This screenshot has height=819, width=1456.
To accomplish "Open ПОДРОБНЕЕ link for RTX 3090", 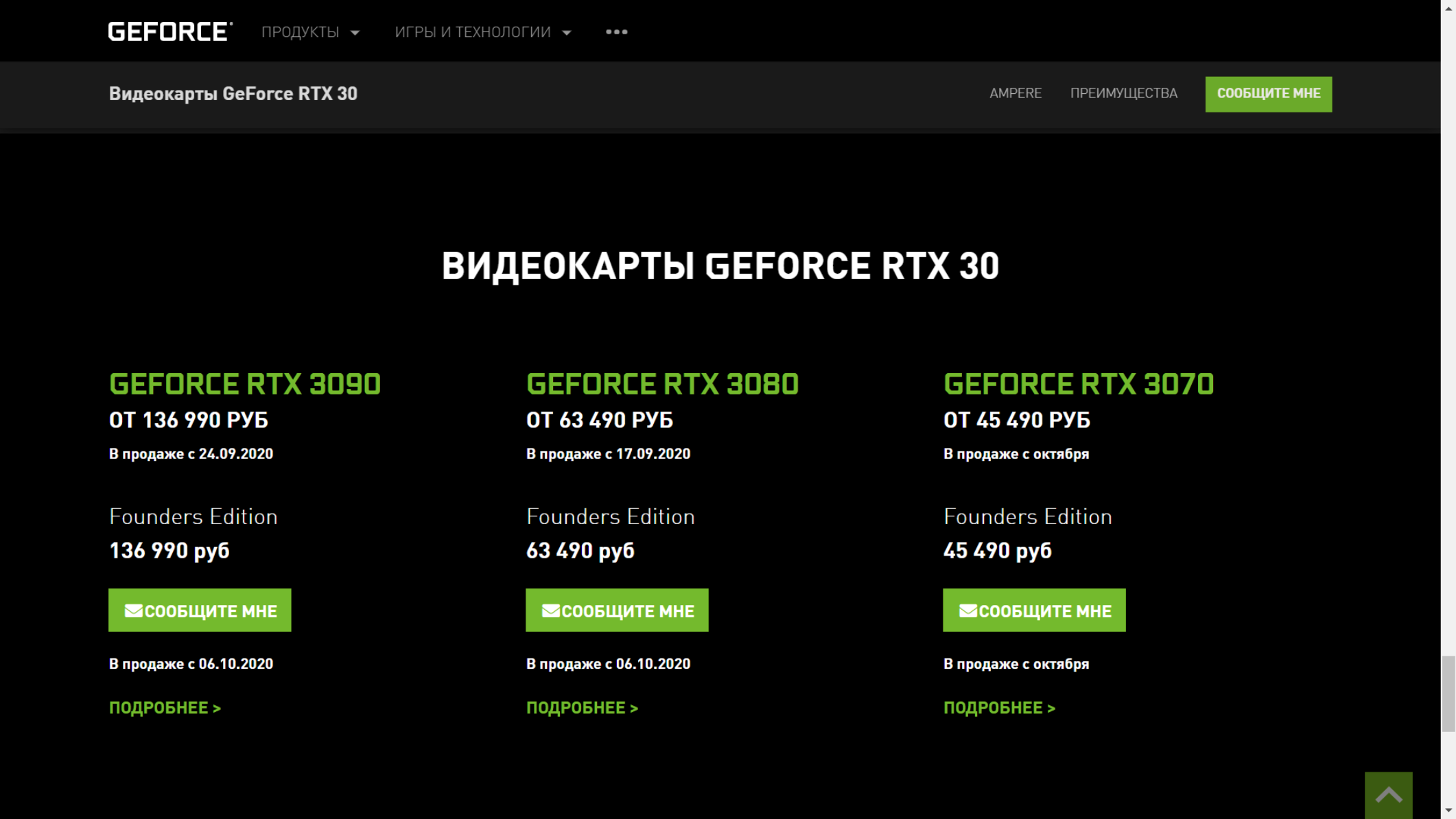I will 165,708.
